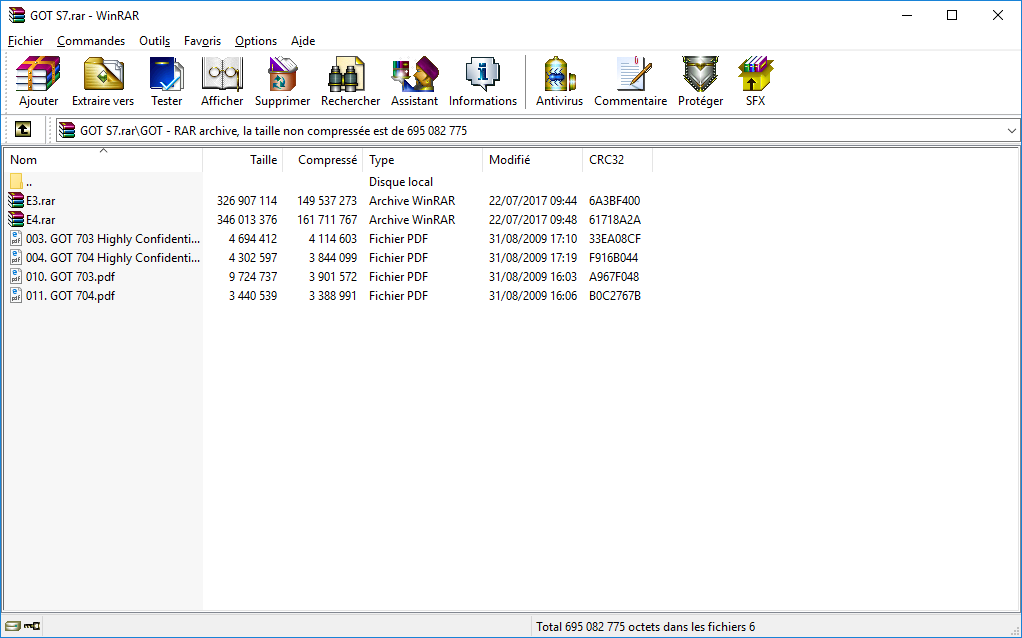Click the 'Disque local' type cell
Screen dimensions: 1022x638
pyautogui.click(x=401, y=182)
